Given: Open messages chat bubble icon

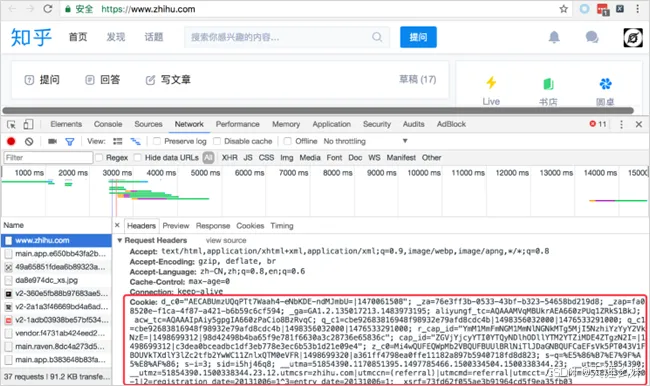Looking at the screenshot, I should pos(592,37).
